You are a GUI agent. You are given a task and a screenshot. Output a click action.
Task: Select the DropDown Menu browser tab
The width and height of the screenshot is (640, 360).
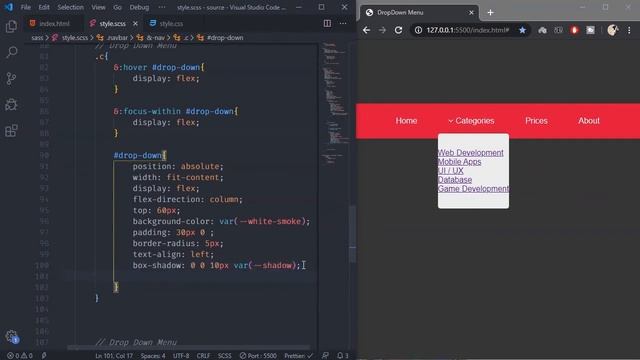pos(420,13)
